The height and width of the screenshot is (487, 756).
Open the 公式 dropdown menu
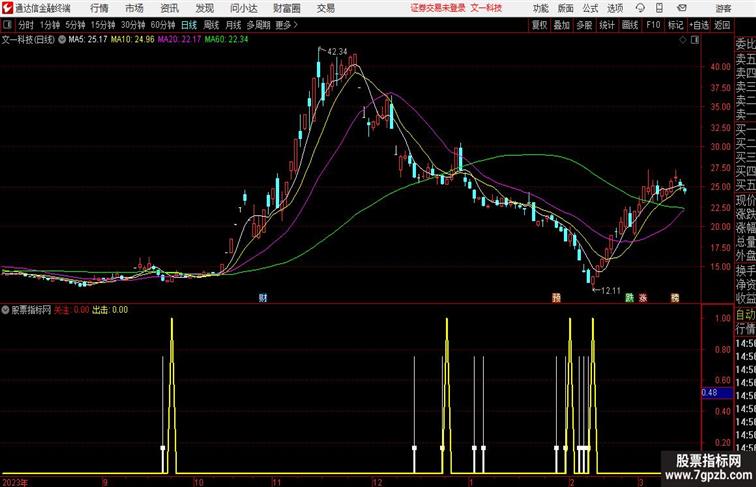pyautogui.click(x=590, y=8)
